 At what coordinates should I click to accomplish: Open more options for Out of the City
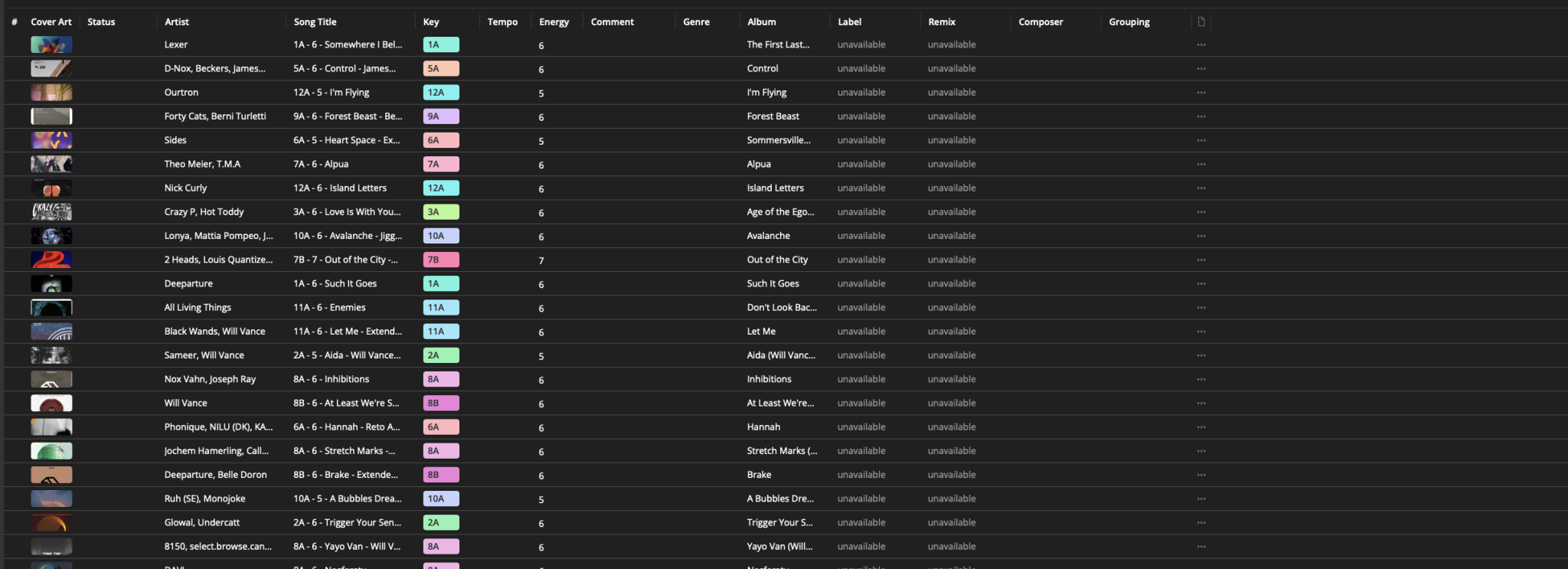click(1200, 260)
